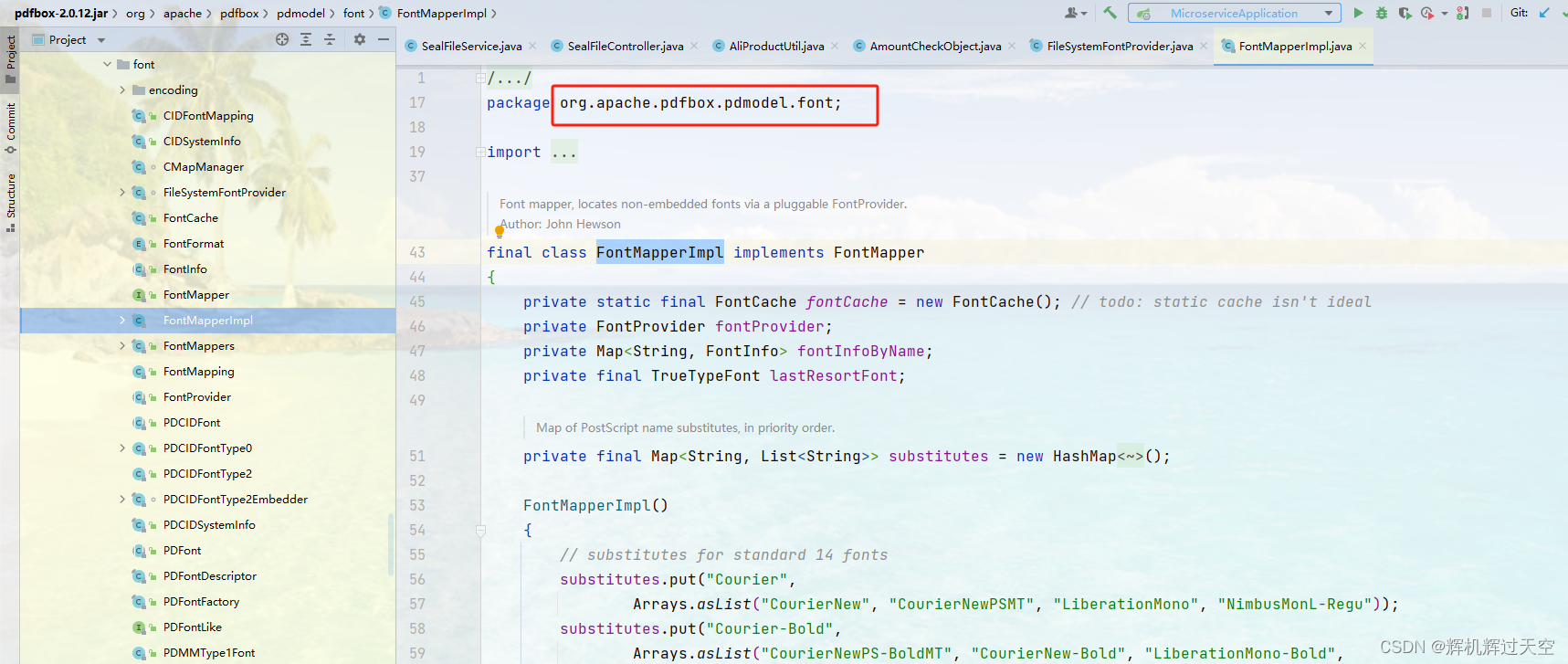Select FontFormat enum in tree
Image resolution: width=1568 pixels, height=664 pixels.
click(194, 243)
